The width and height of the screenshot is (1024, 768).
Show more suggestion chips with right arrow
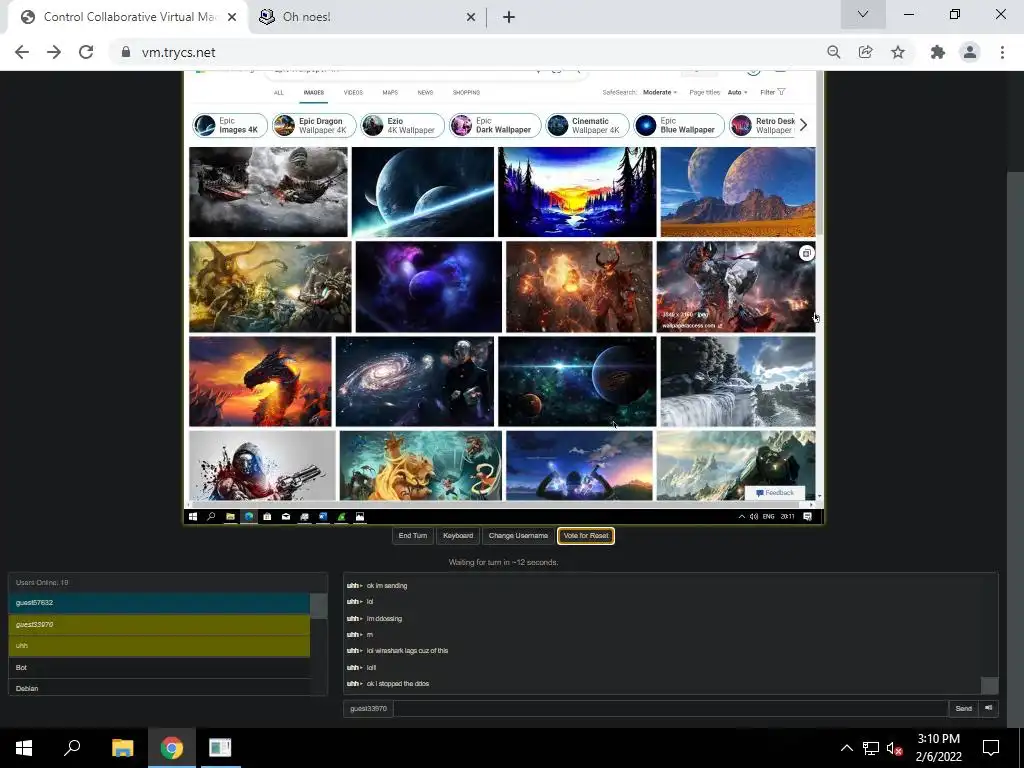point(803,125)
